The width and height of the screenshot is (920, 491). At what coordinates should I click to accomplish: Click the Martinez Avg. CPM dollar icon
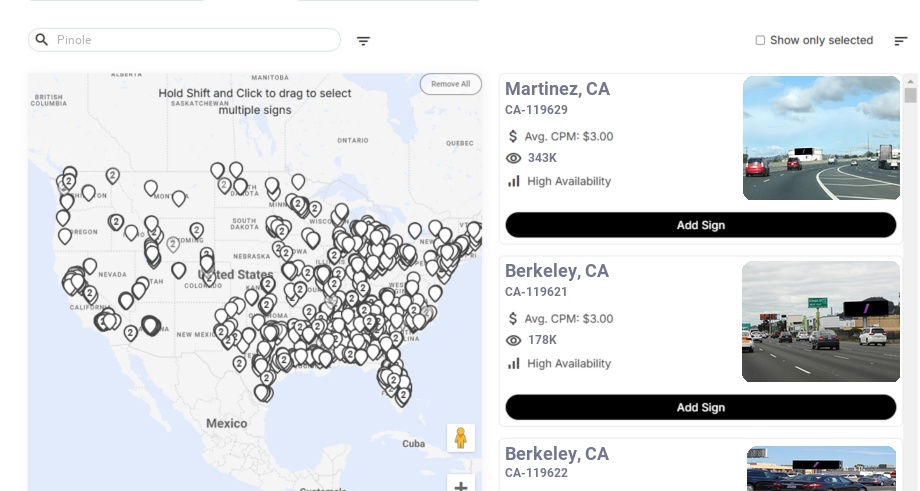513,136
